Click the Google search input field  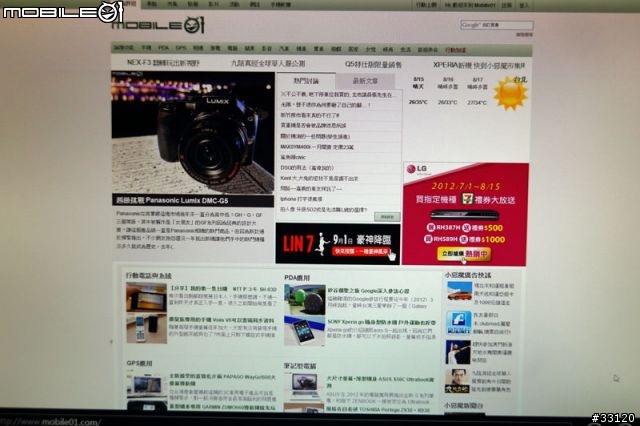pos(496,25)
